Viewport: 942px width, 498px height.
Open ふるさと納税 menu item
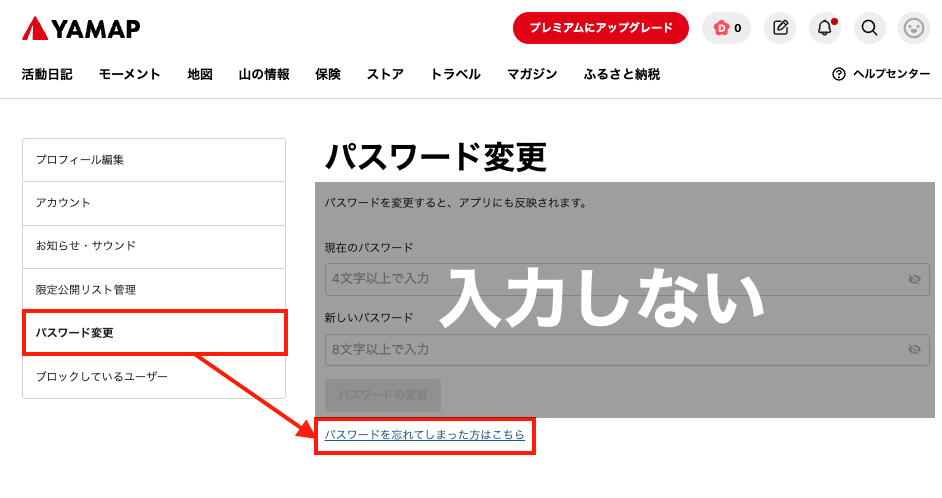[x=622, y=74]
